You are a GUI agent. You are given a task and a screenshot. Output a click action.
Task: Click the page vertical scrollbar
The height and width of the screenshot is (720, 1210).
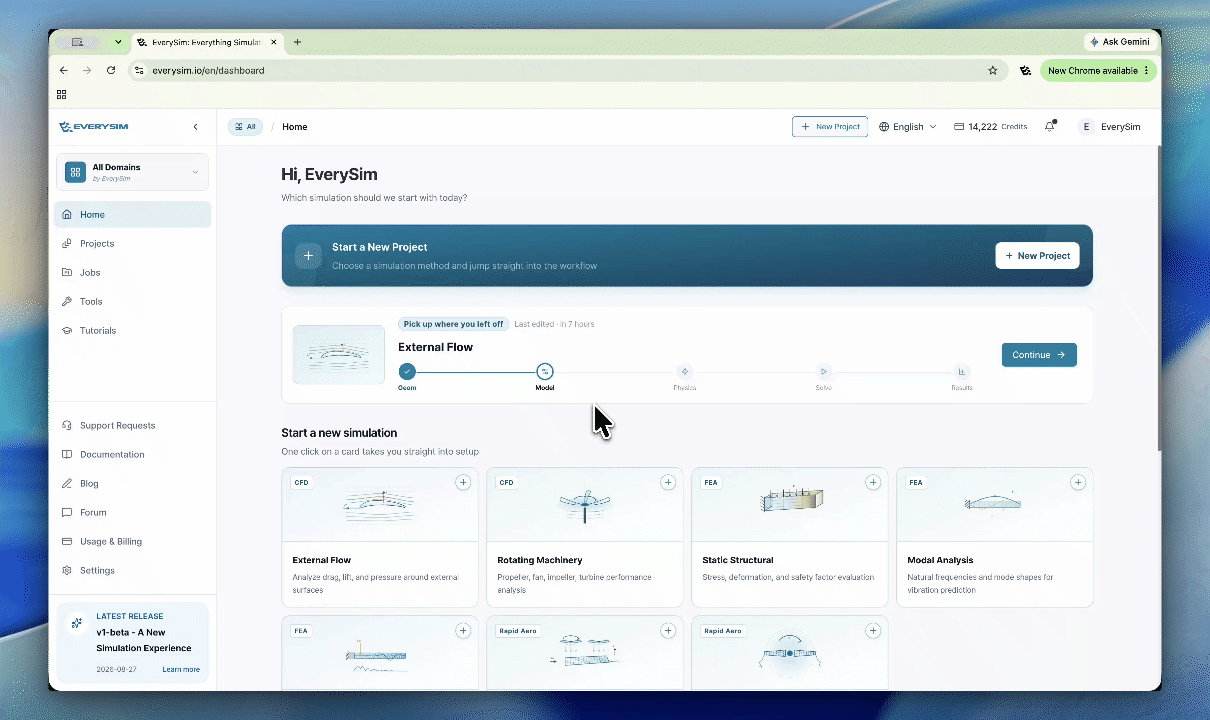click(x=1158, y=300)
